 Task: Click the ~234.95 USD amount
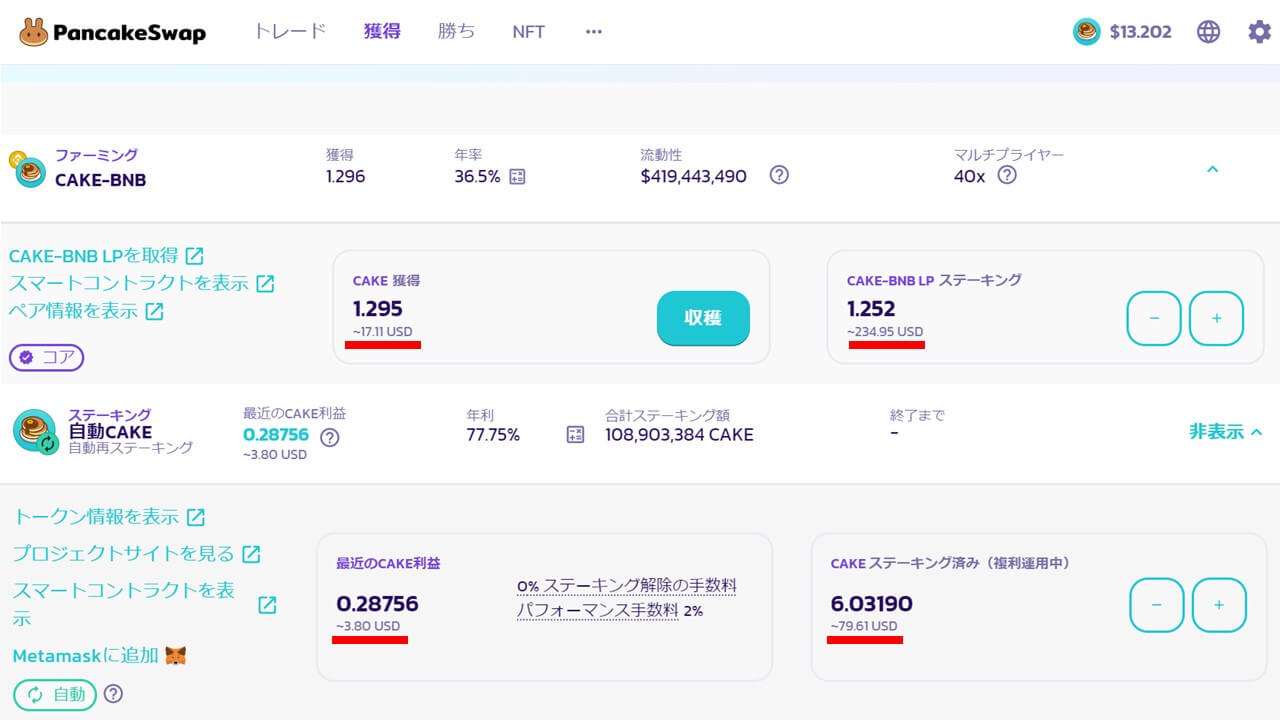pyautogui.click(x=885, y=332)
